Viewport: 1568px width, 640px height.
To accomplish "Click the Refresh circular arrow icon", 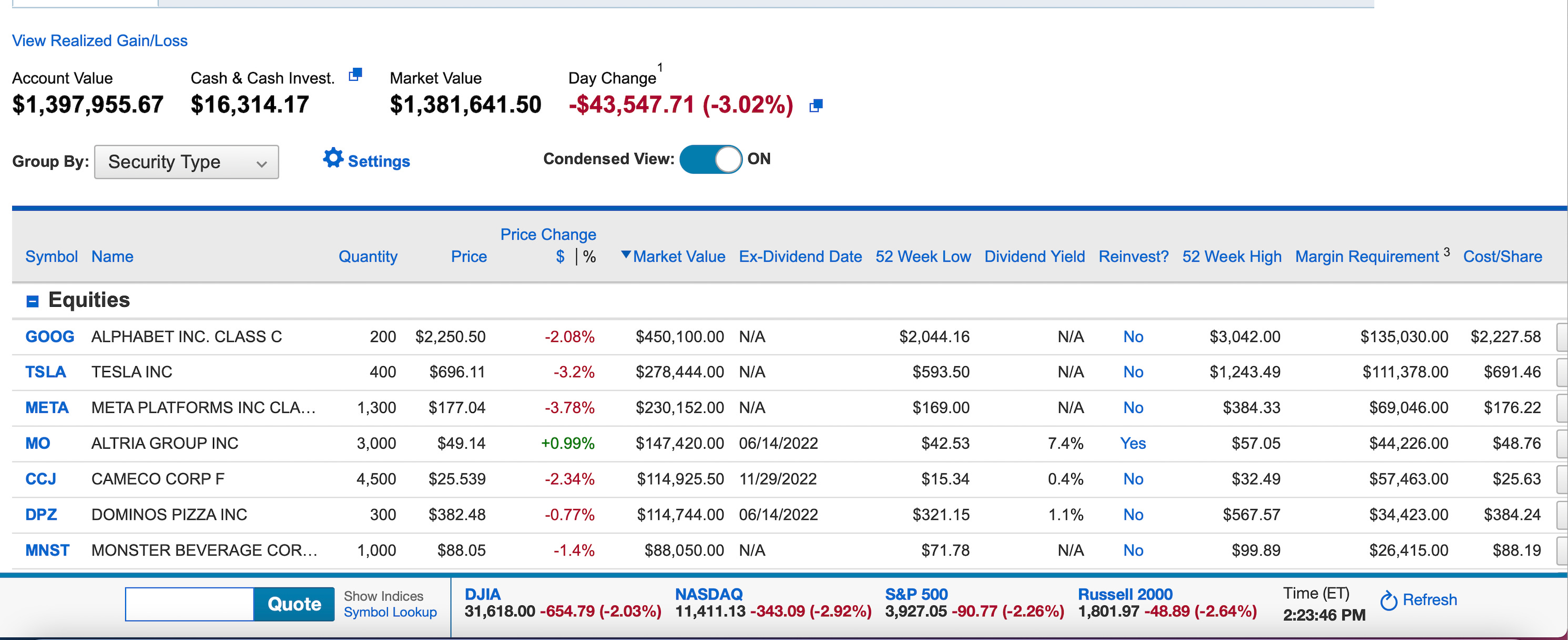I will tap(1389, 601).
